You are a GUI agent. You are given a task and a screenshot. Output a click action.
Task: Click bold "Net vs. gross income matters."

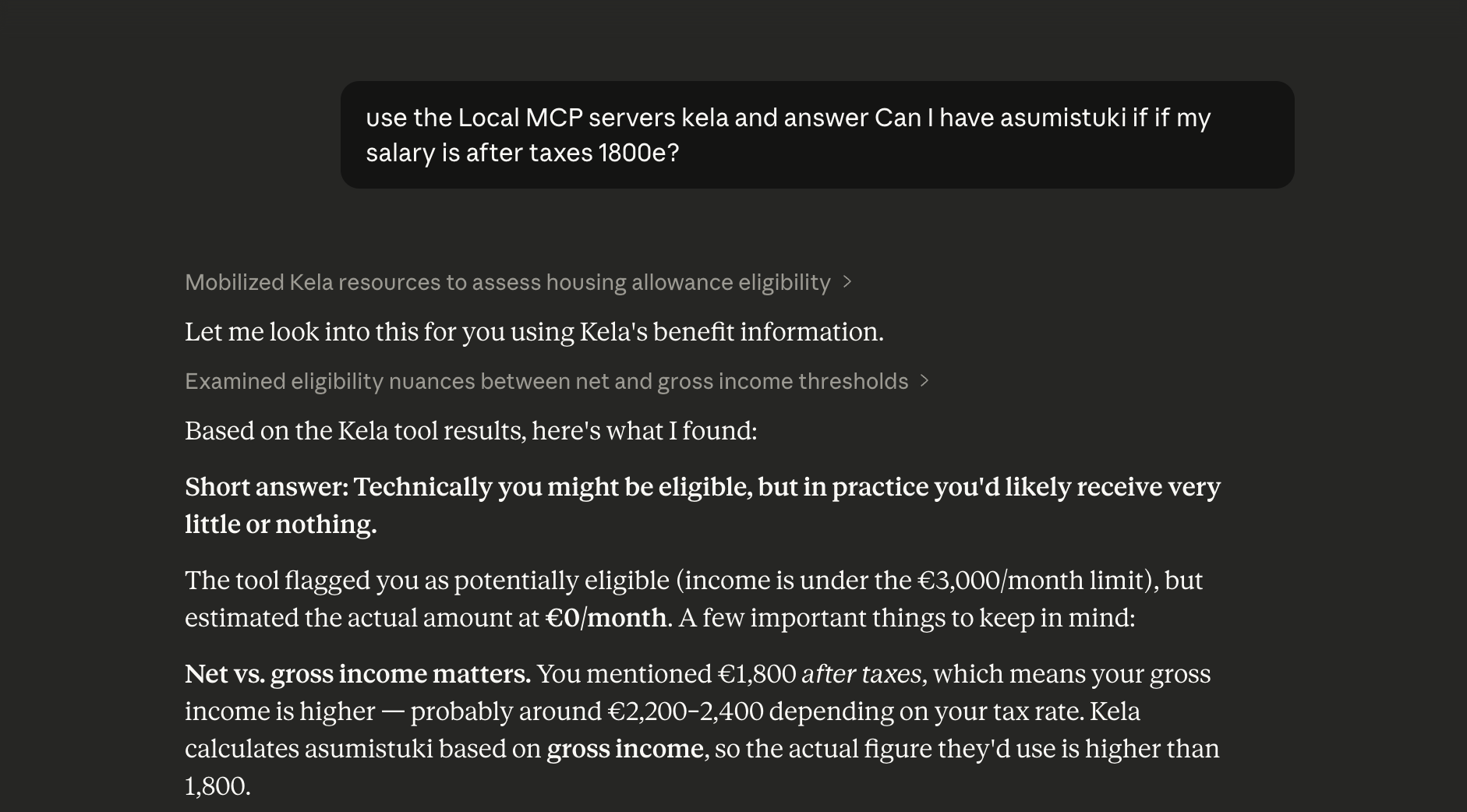tap(357, 674)
